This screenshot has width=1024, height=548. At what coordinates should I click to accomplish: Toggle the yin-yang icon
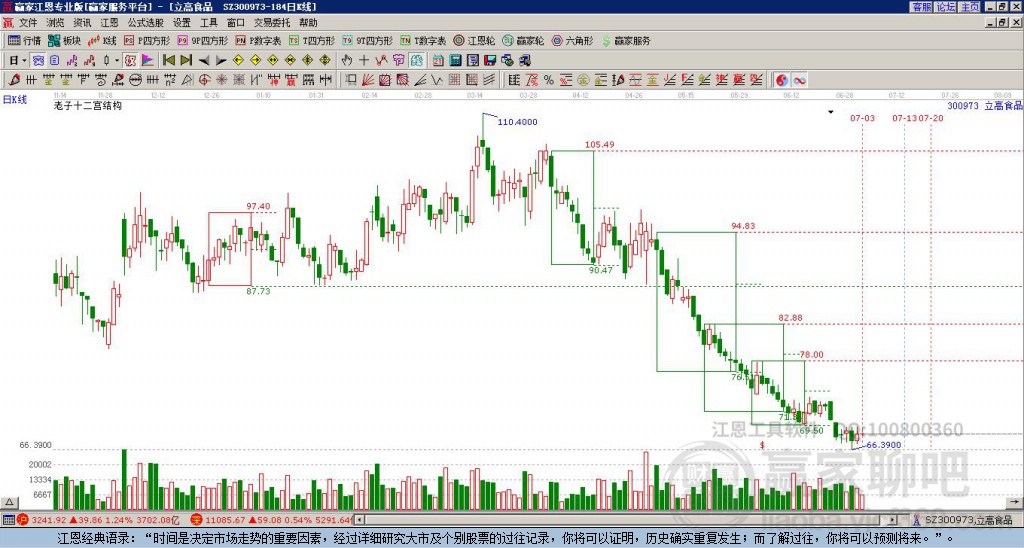(782, 80)
